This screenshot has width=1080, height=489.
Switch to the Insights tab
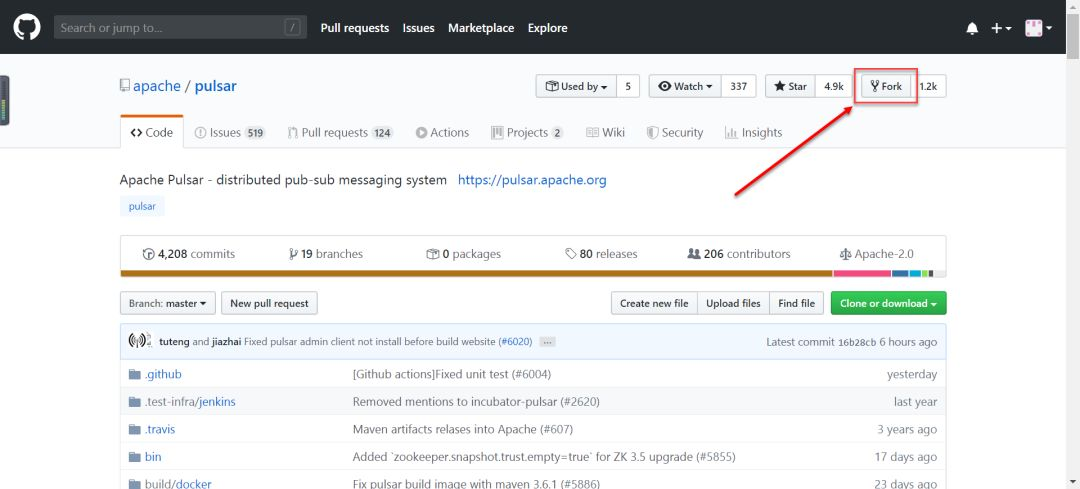click(754, 132)
